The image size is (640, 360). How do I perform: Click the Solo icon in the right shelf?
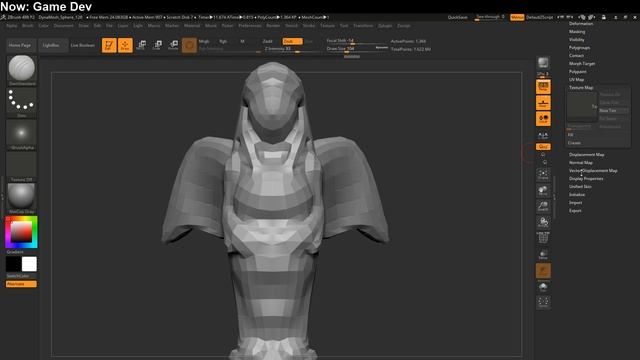coord(543,287)
